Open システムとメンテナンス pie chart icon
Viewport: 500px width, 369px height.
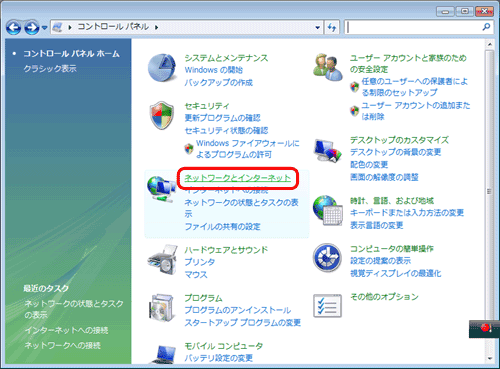point(162,68)
